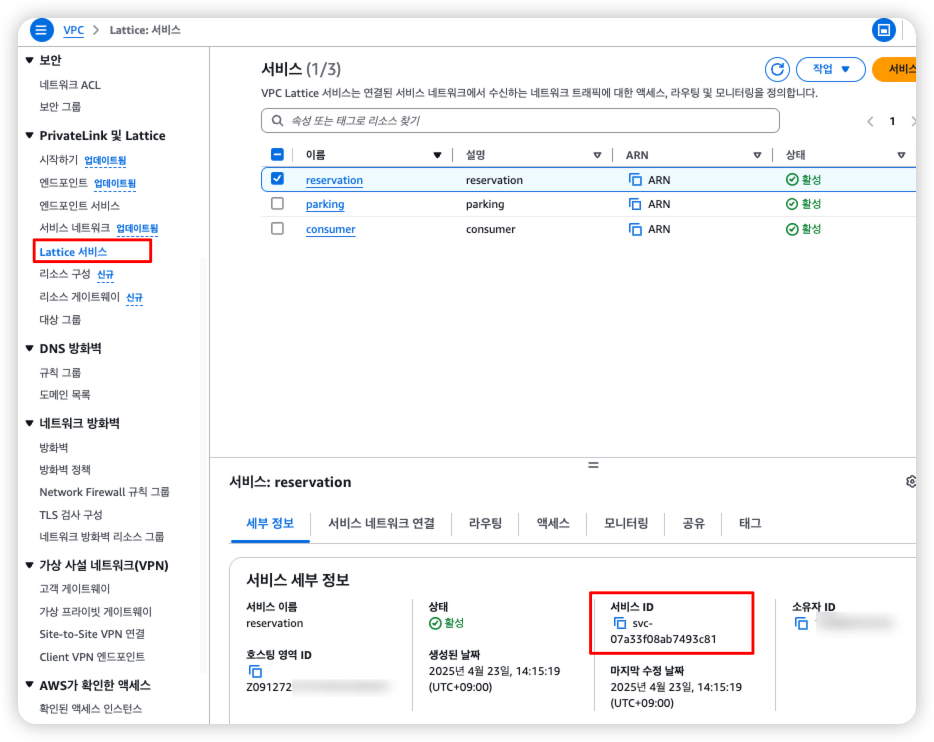Sort by 상태 column arrow
The height and width of the screenshot is (742, 934).
(x=901, y=155)
